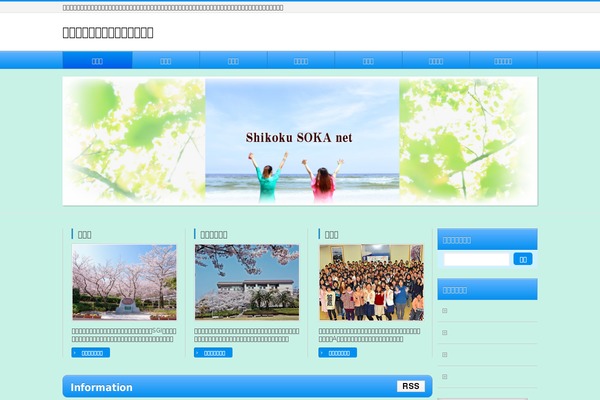This screenshot has height=400, width=600.
Task: Open the Shikoku SOKA net banner image
Action: tap(300, 141)
